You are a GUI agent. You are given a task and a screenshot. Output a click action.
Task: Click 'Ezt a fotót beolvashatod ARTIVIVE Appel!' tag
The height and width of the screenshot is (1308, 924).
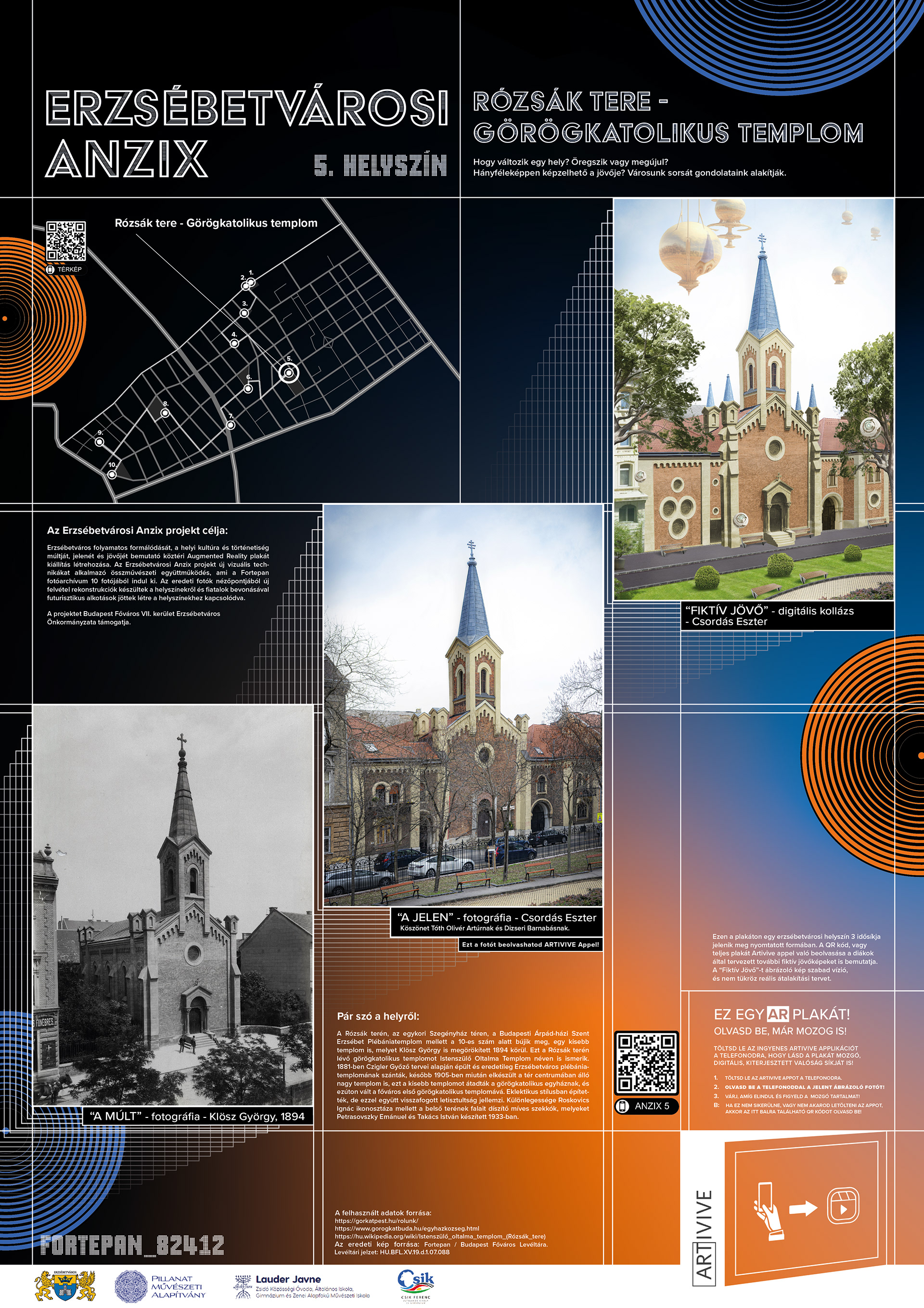(x=530, y=945)
